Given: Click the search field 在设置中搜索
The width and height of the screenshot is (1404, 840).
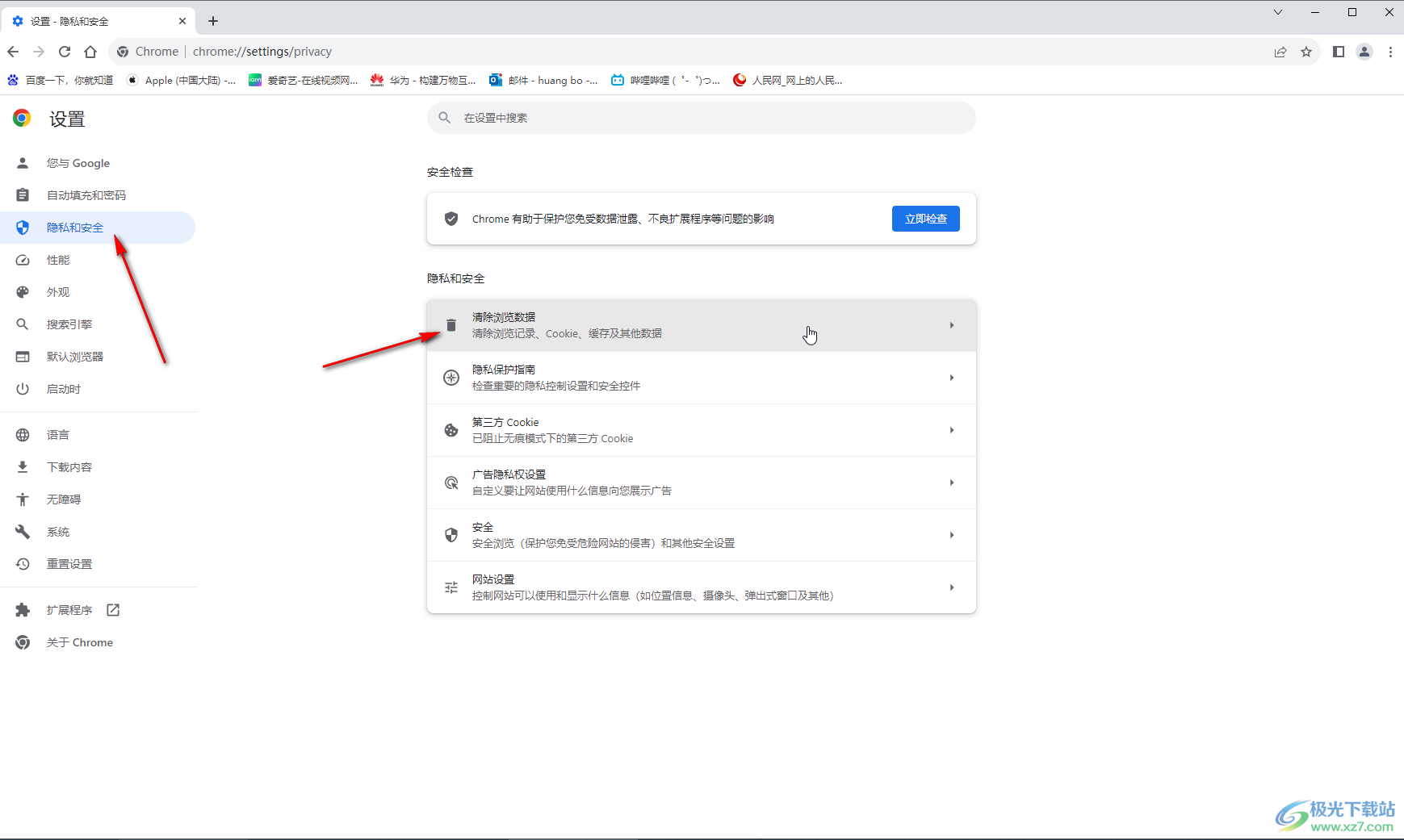Looking at the screenshot, I should [x=701, y=118].
